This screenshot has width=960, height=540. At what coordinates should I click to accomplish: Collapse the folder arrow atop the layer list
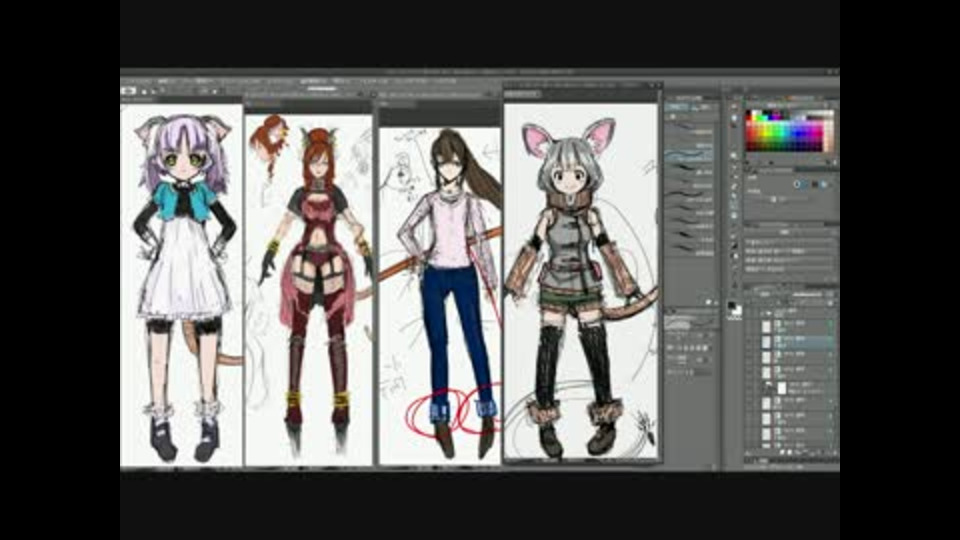(763, 313)
